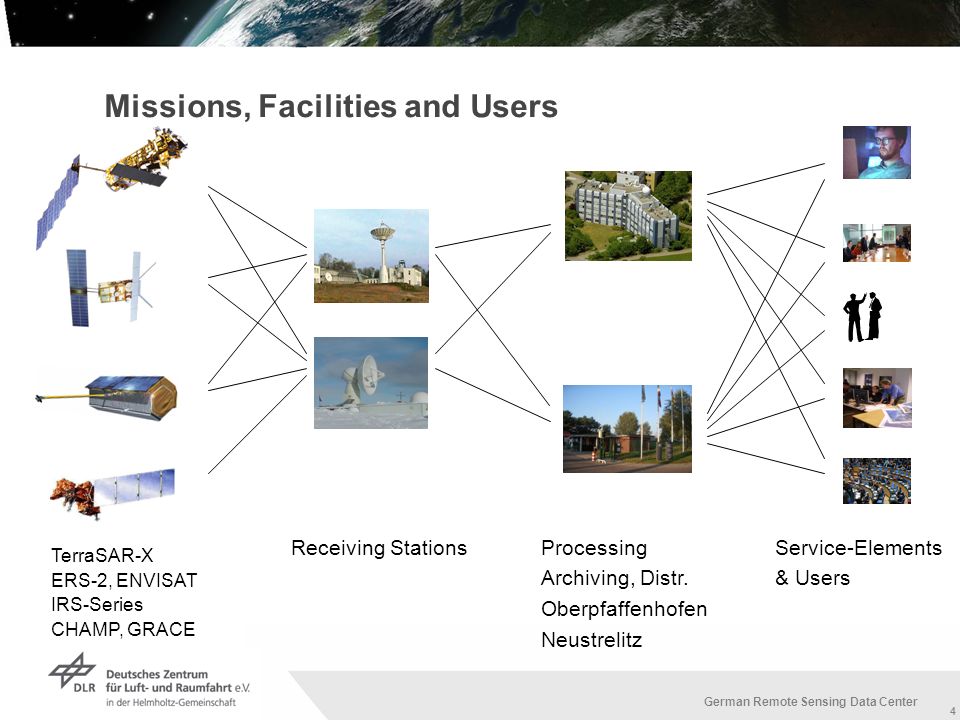Click the title Missions, Facilities and Users
This screenshot has height=720, width=960.
tap(331, 106)
